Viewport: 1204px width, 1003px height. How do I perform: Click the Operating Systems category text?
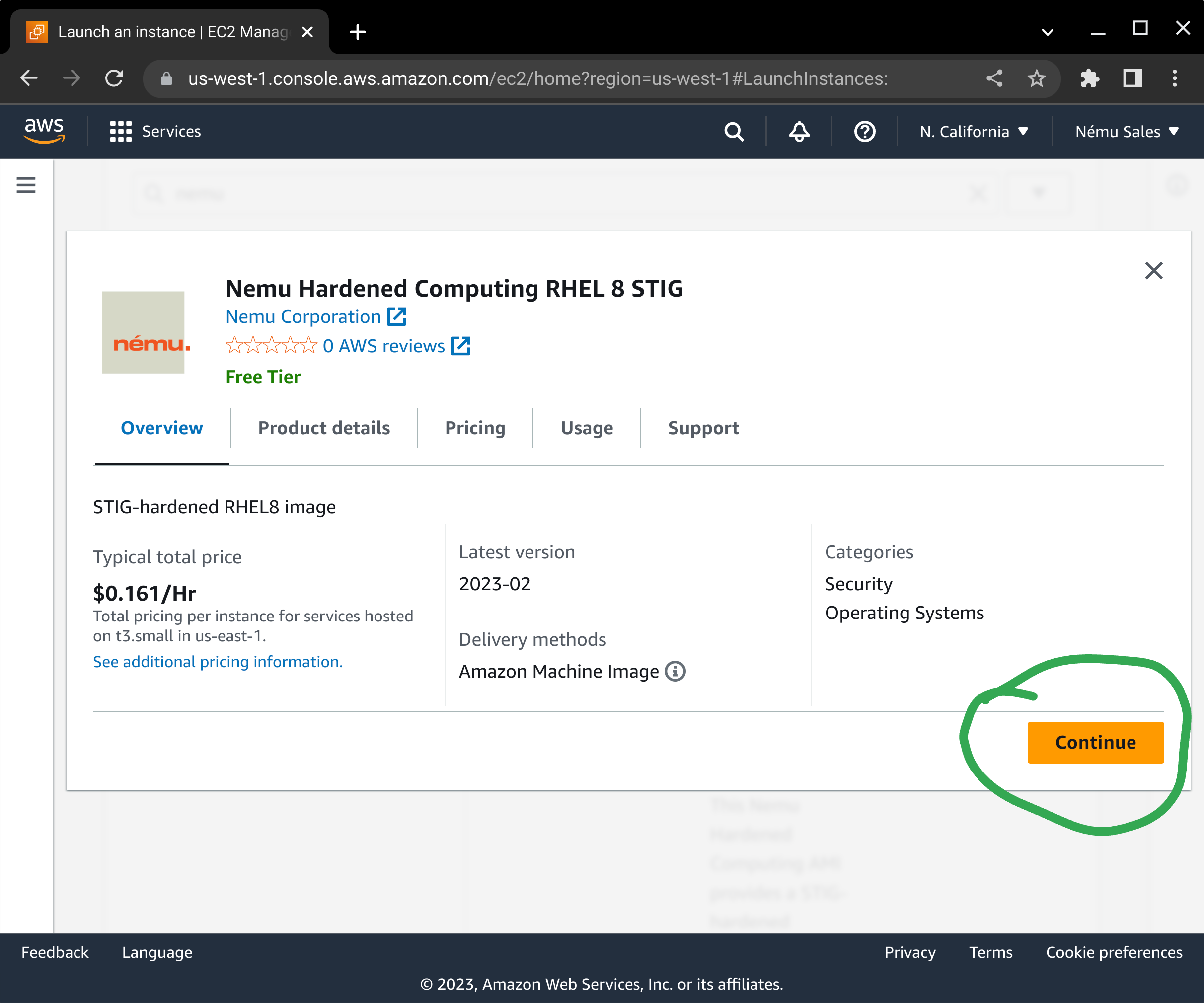(904, 613)
